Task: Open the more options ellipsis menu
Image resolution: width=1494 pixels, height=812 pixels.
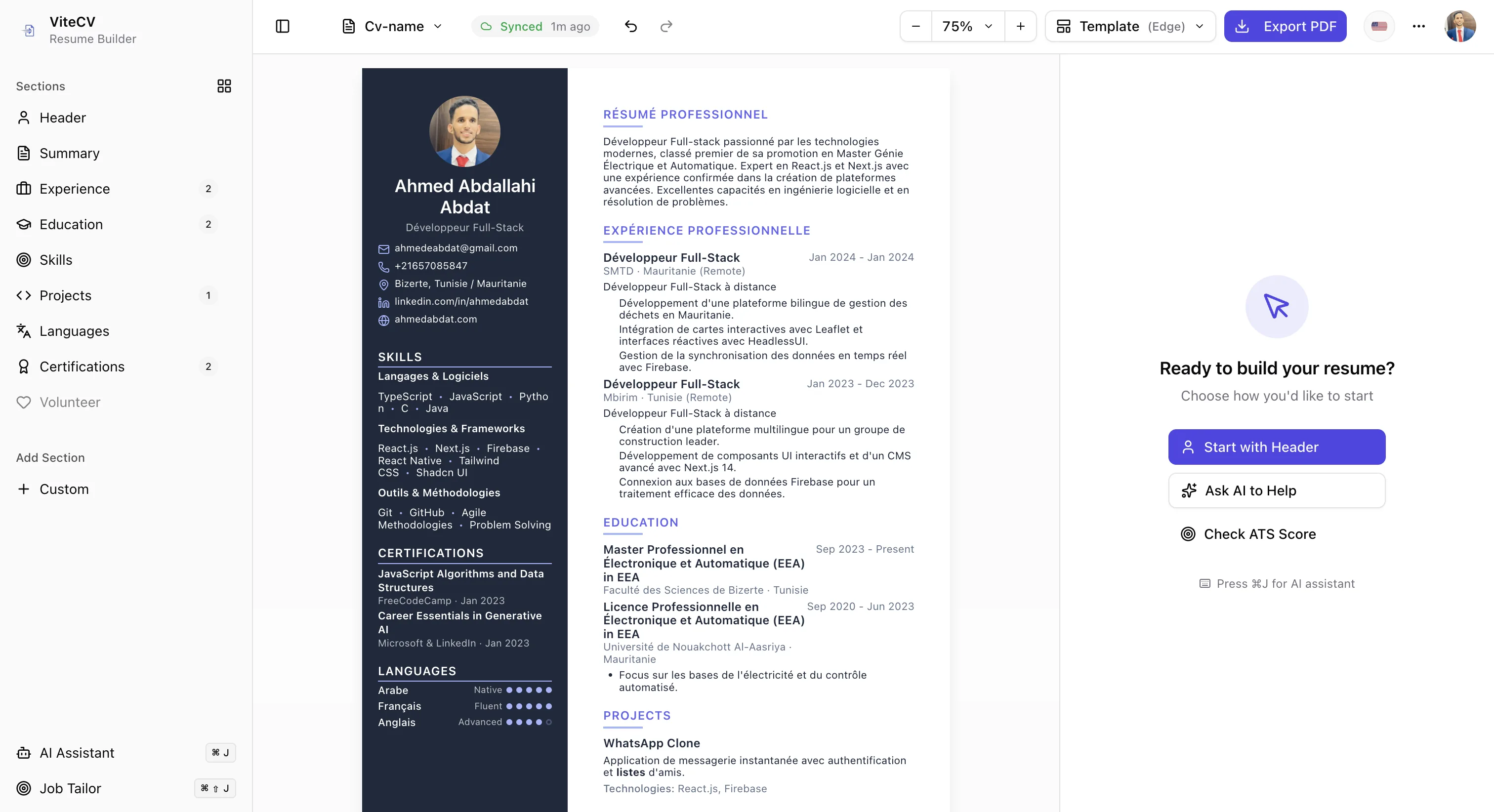Action: pyautogui.click(x=1419, y=26)
